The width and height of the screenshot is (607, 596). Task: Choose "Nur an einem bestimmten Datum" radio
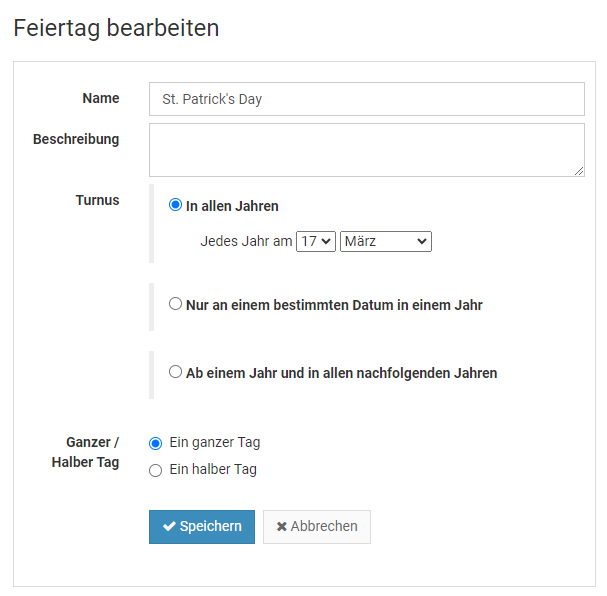(176, 304)
